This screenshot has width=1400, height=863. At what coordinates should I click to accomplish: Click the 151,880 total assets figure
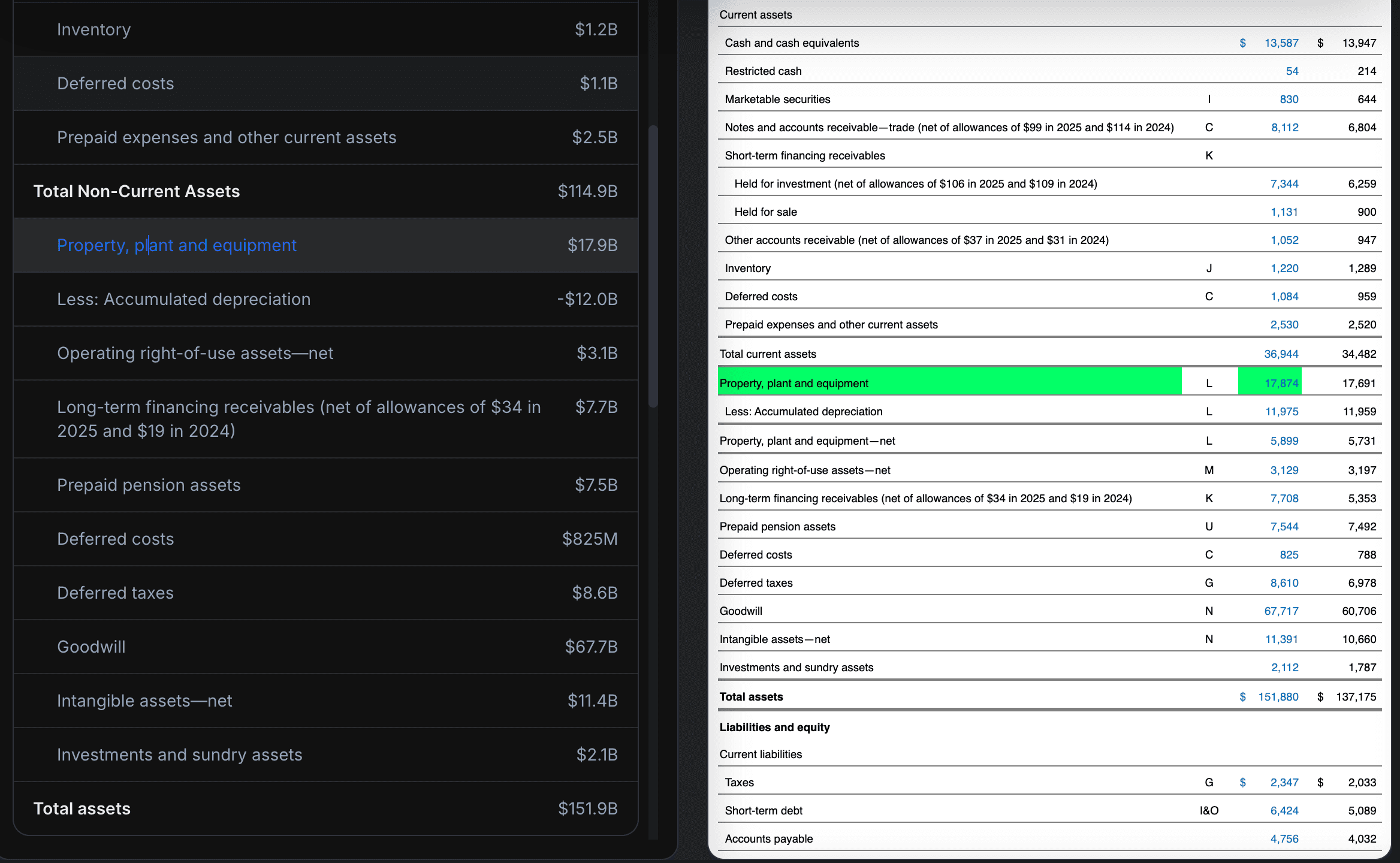(1278, 696)
